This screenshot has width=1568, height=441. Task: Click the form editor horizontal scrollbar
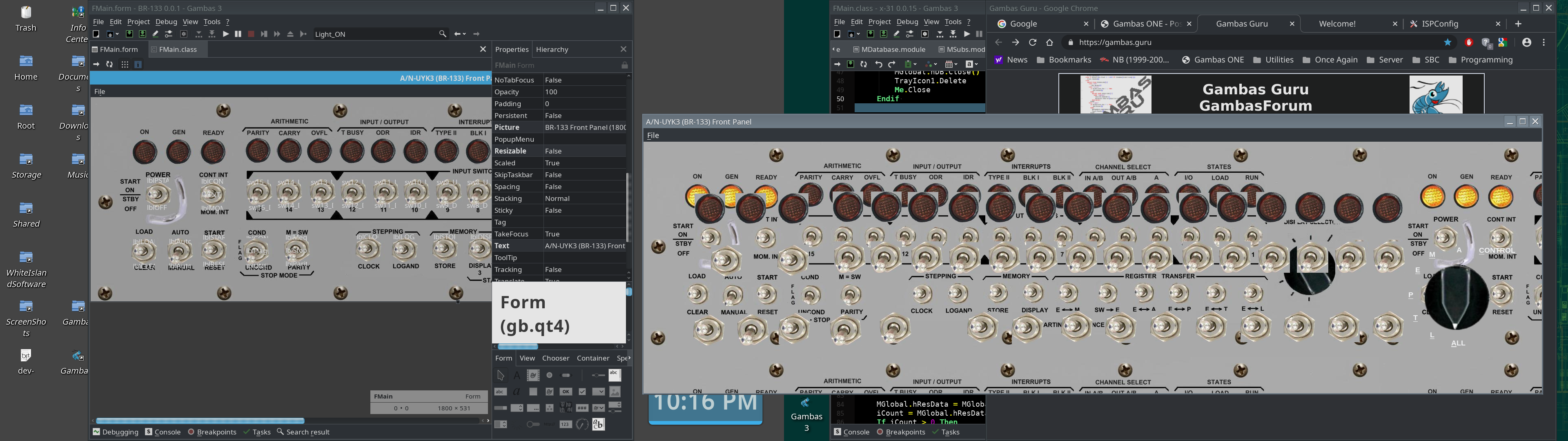(x=200, y=420)
